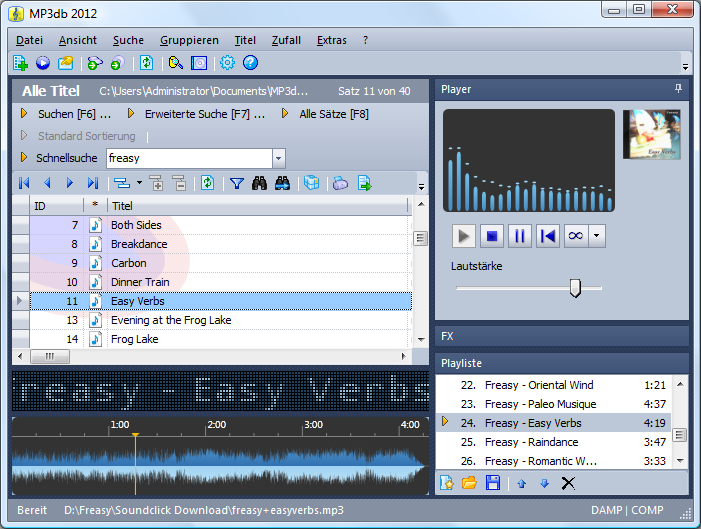
Task: Open the Suche menu
Action: [128, 40]
